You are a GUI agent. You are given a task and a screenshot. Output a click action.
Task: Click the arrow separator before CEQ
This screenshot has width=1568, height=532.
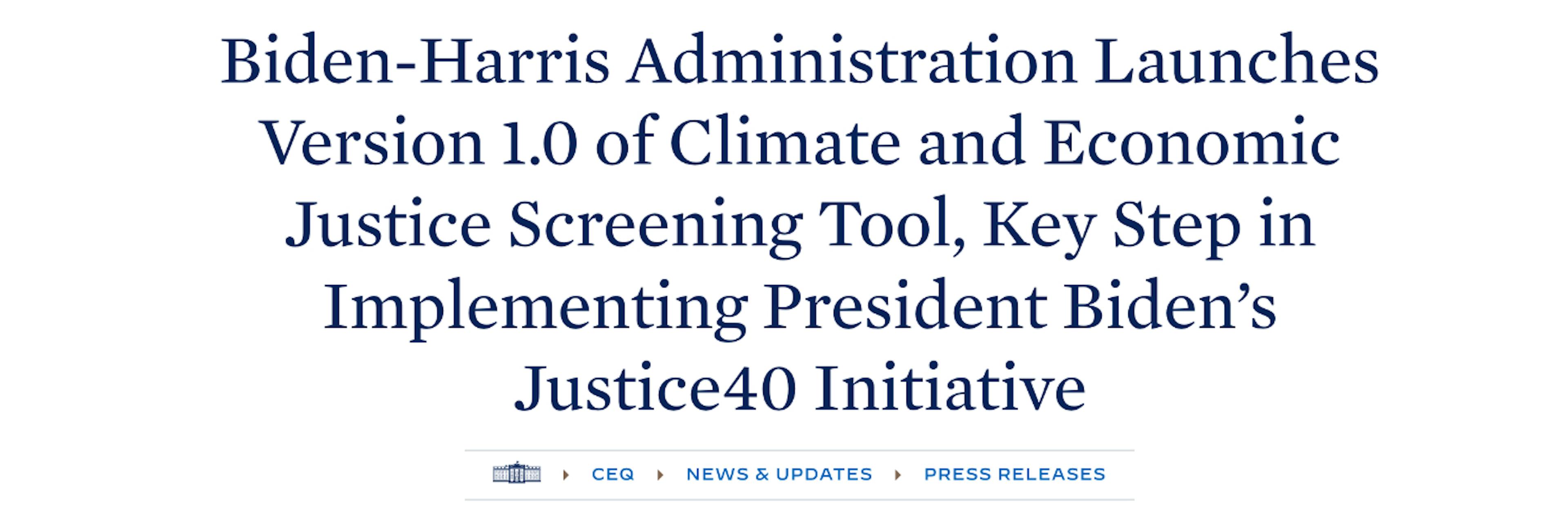tap(566, 474)
